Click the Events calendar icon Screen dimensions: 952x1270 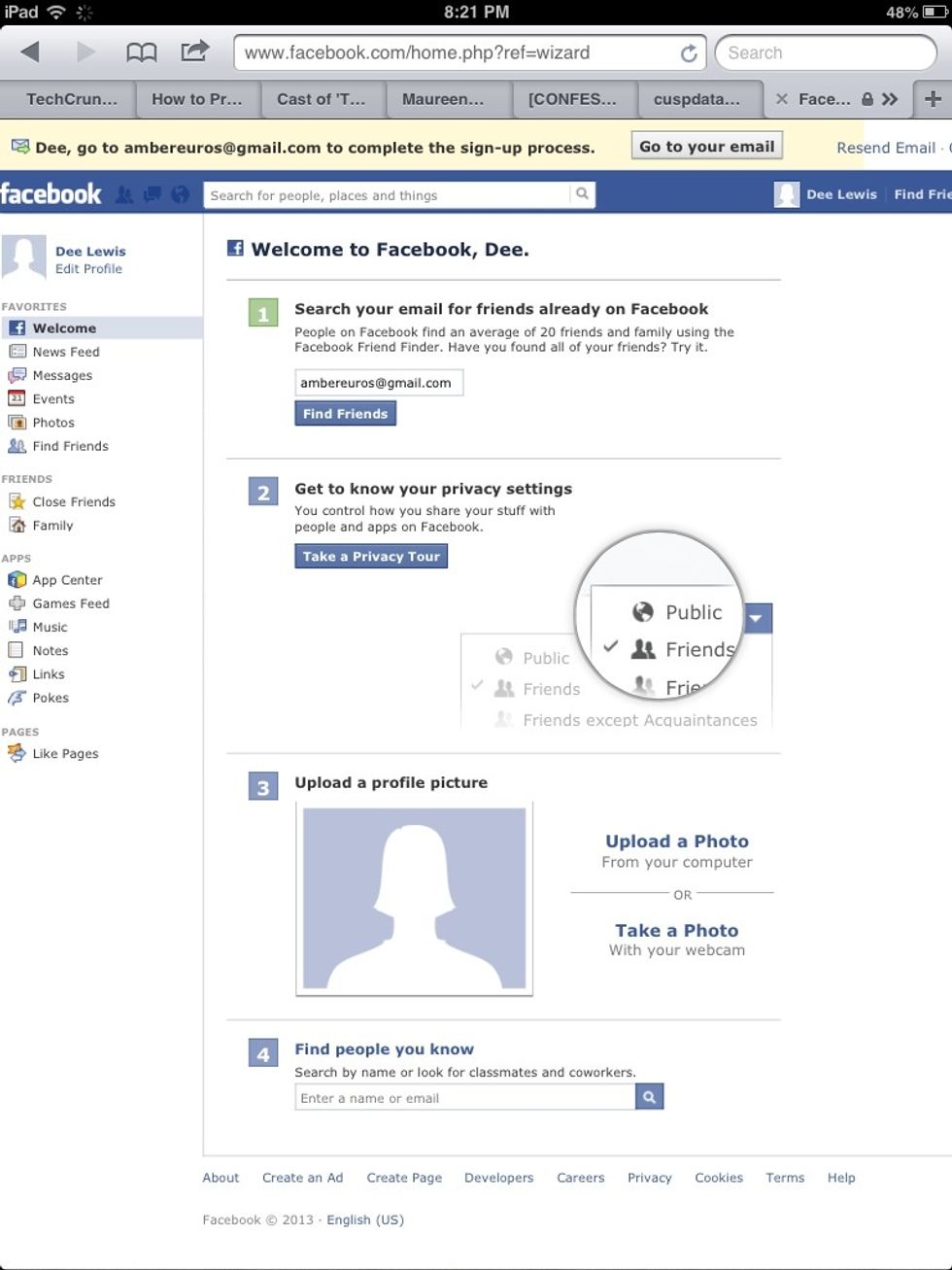17,398
